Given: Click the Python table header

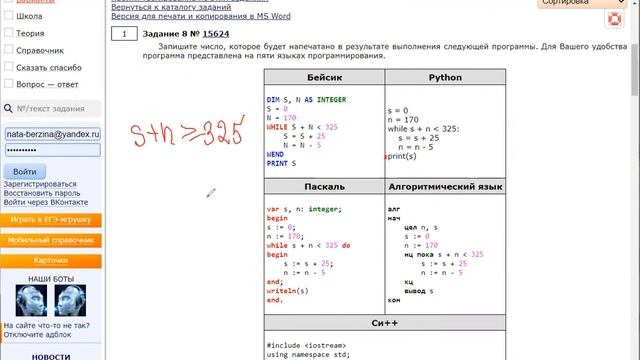Looking at the screenshot, I should point(445,77).
